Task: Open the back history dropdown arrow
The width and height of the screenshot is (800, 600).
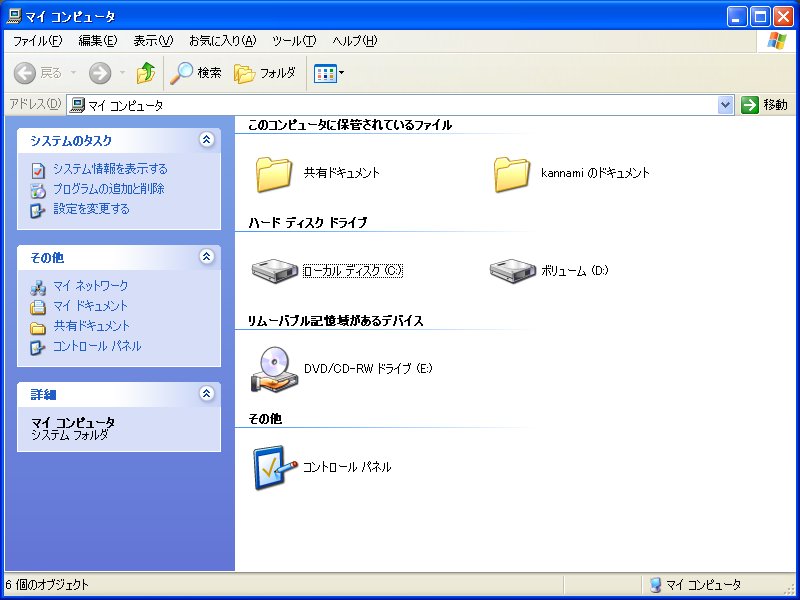Action: pyautogui.click(x=73, y=73)
